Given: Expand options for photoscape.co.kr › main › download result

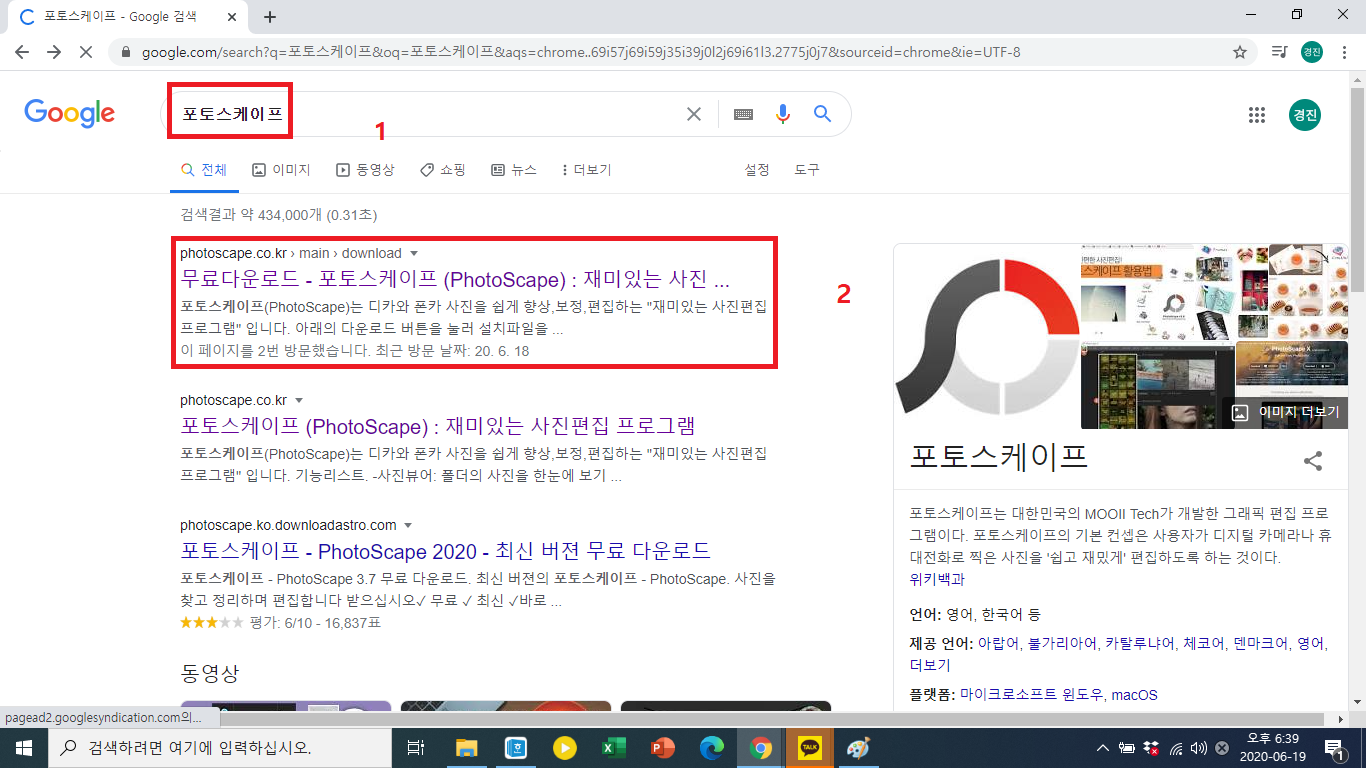Looking at the screenshot, I should 414,254.
